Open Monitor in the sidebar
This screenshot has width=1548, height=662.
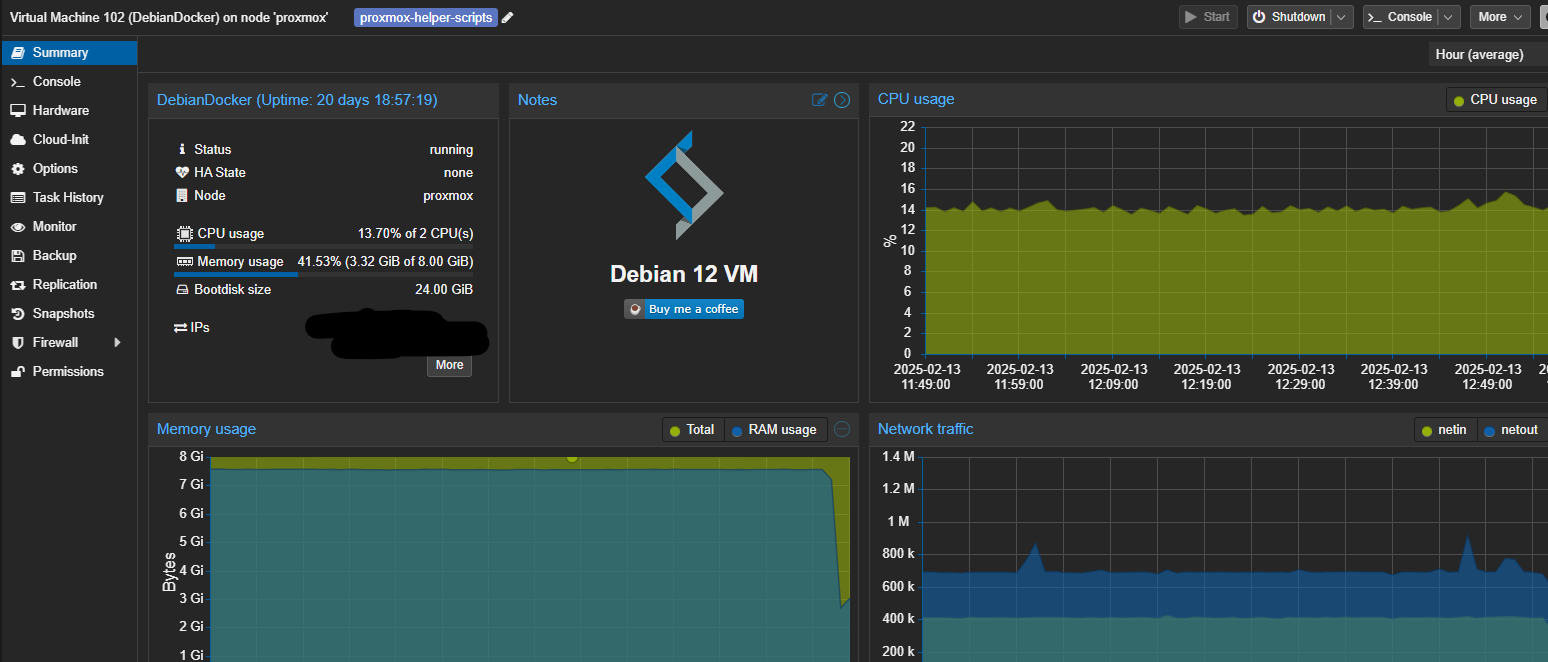tap(69, 227)
